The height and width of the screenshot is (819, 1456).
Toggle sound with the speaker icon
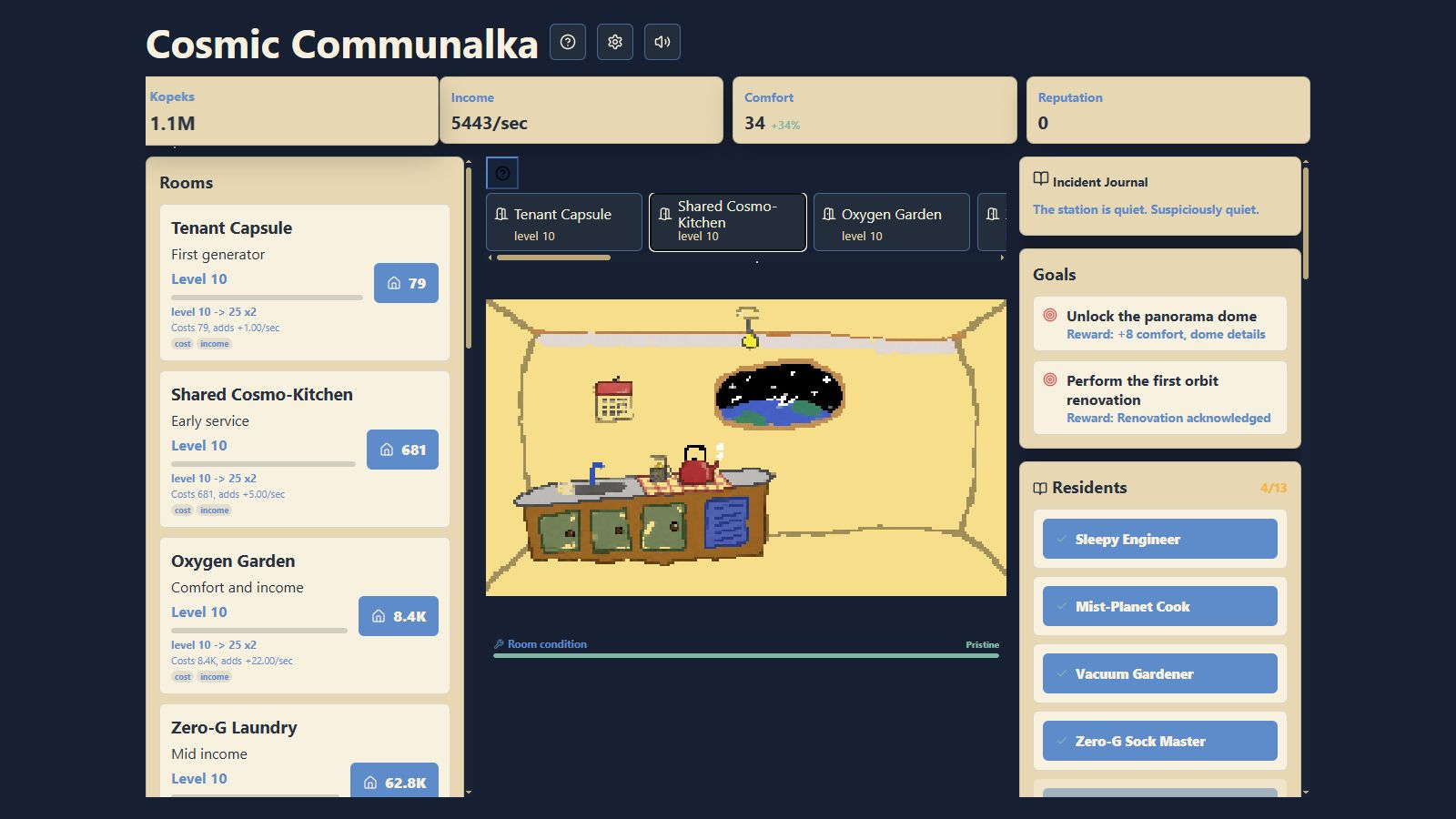point(662,42)
